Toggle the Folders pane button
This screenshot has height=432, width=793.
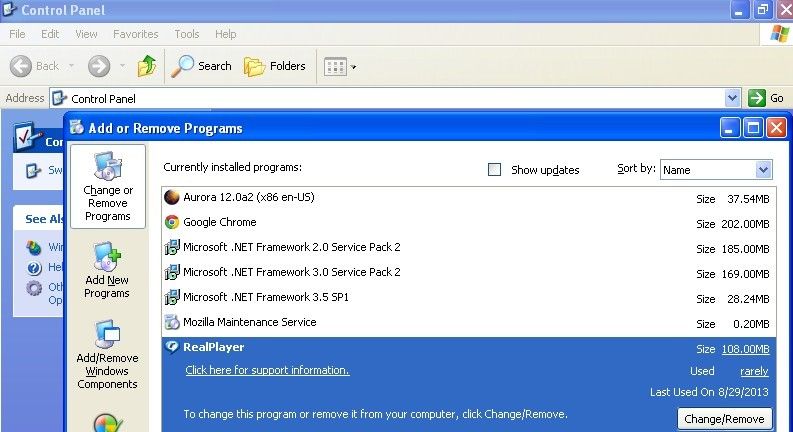[x=275, y=66]
